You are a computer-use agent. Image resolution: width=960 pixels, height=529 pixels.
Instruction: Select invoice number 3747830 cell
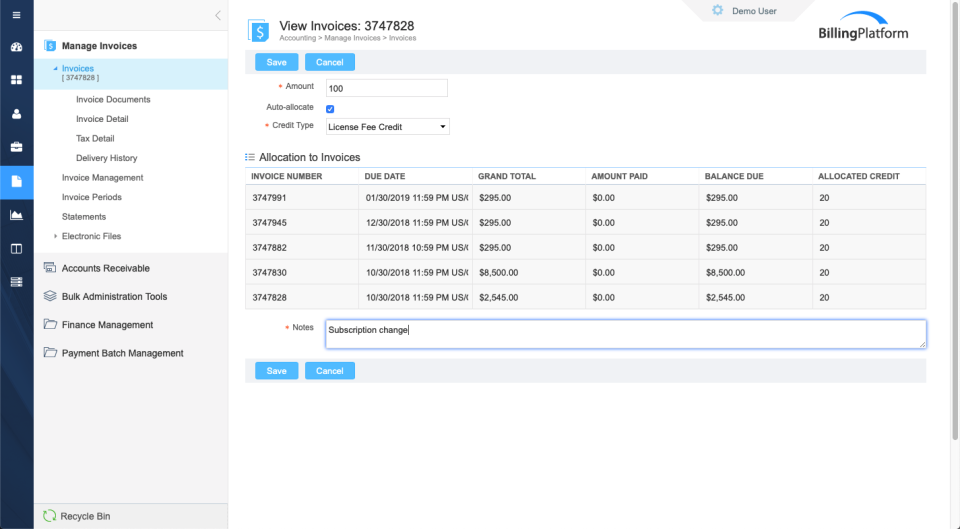click(302, 272)
